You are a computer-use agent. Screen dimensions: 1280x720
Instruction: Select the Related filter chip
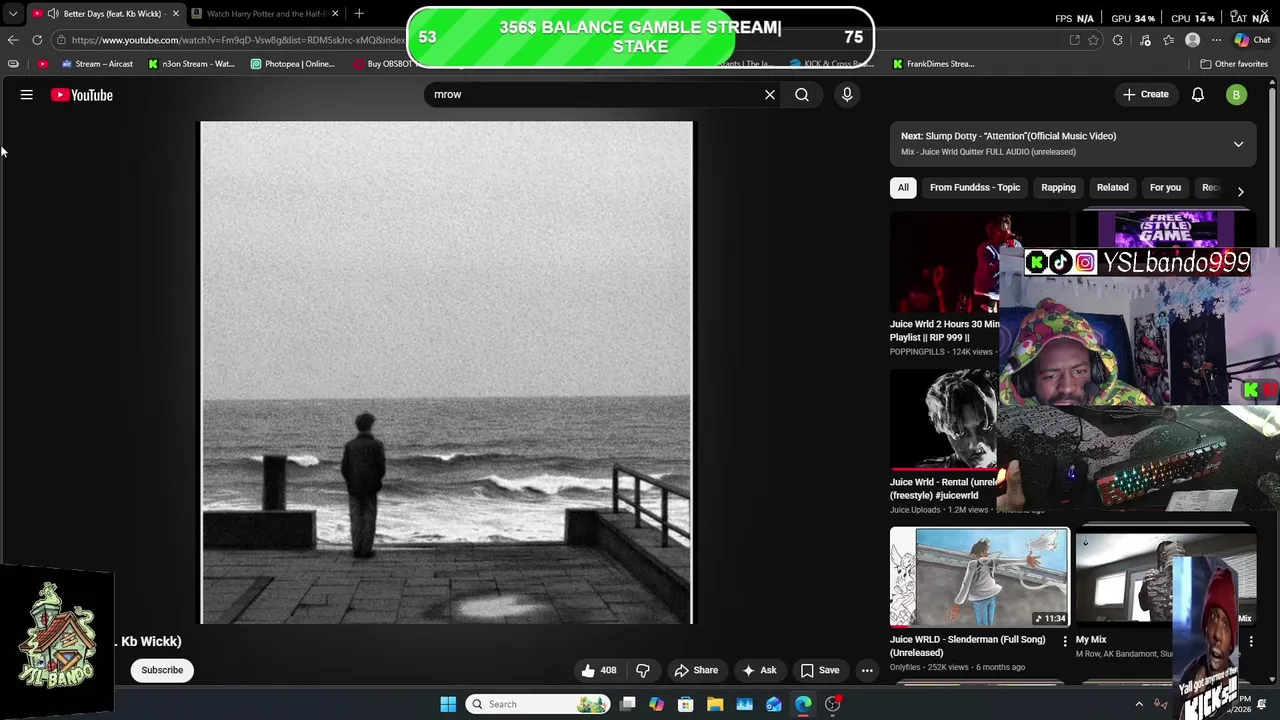[1112, 187]
